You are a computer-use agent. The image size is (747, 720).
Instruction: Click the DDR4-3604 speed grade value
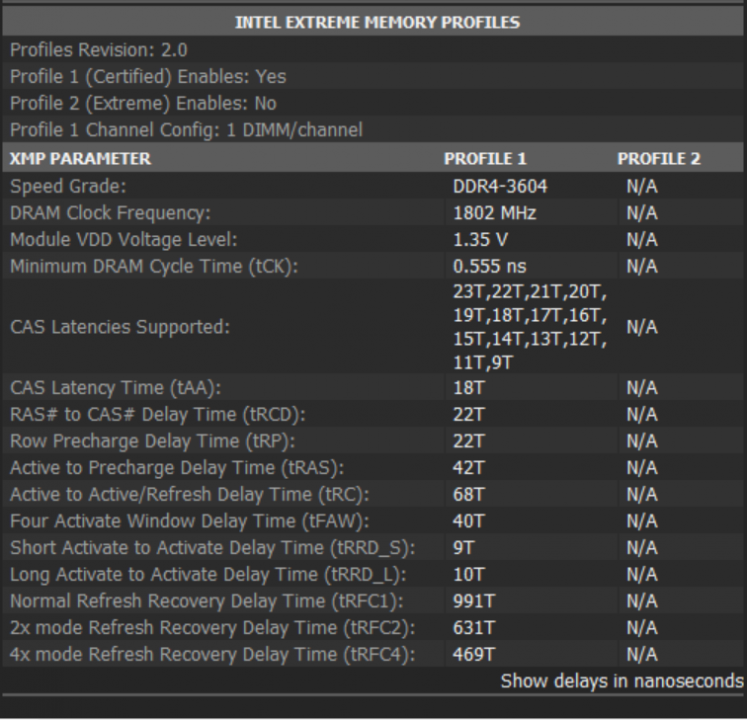(x=500, y=186)
